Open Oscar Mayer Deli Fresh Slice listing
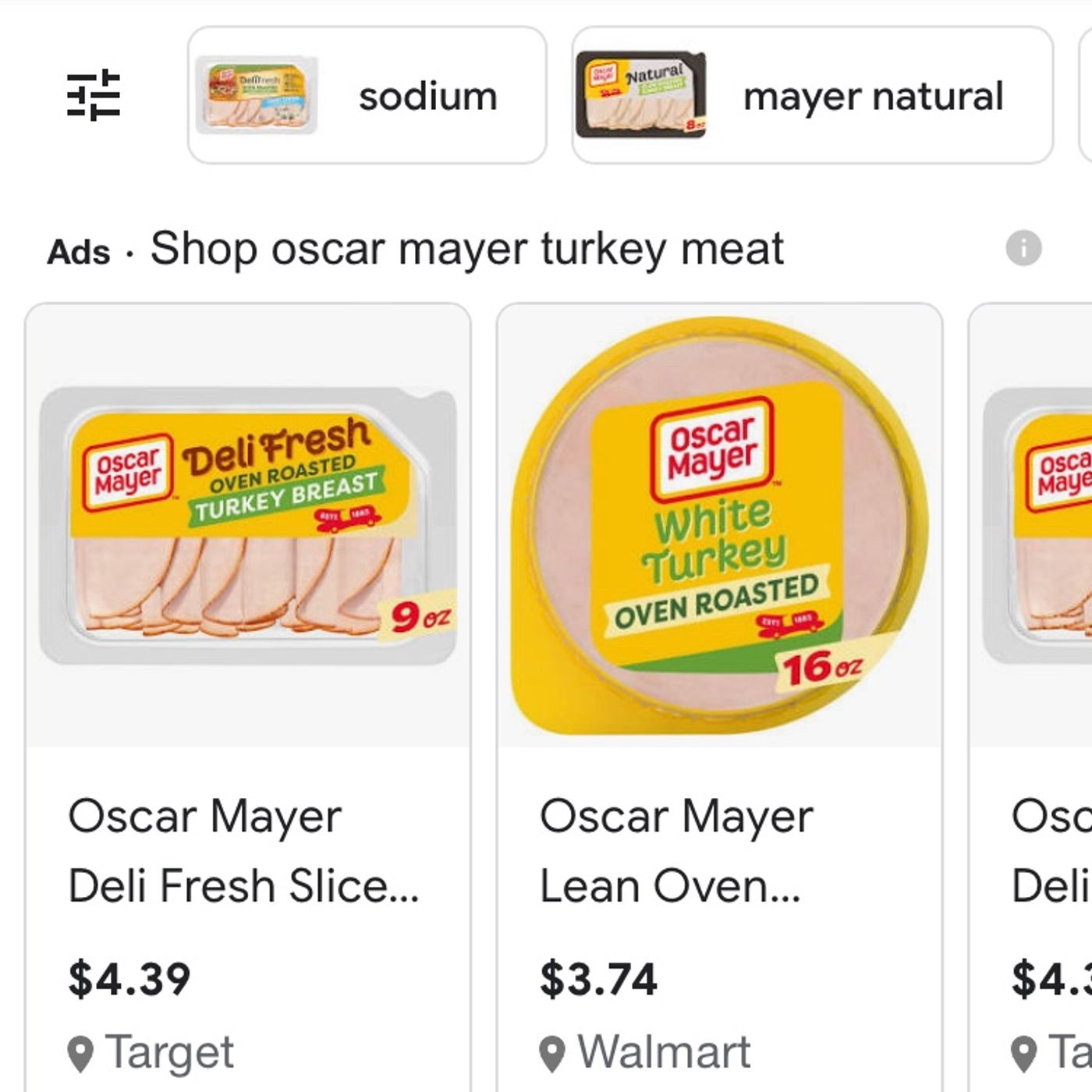Viewport: 1092px width, 1092px height. pos(243,851)
